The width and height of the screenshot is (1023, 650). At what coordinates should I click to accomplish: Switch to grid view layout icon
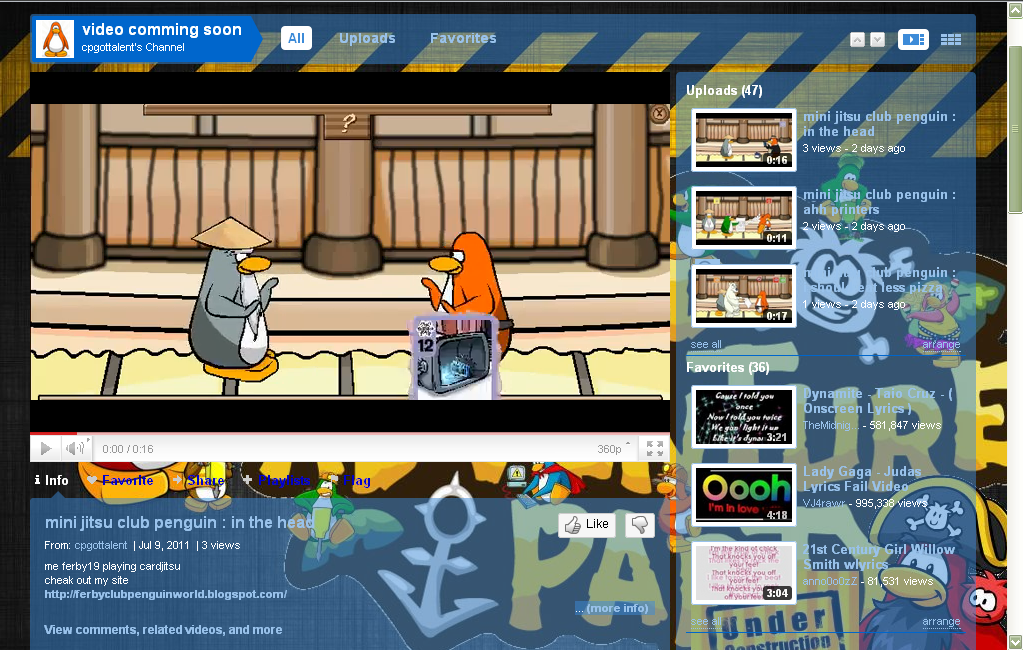tap(951, 40)
